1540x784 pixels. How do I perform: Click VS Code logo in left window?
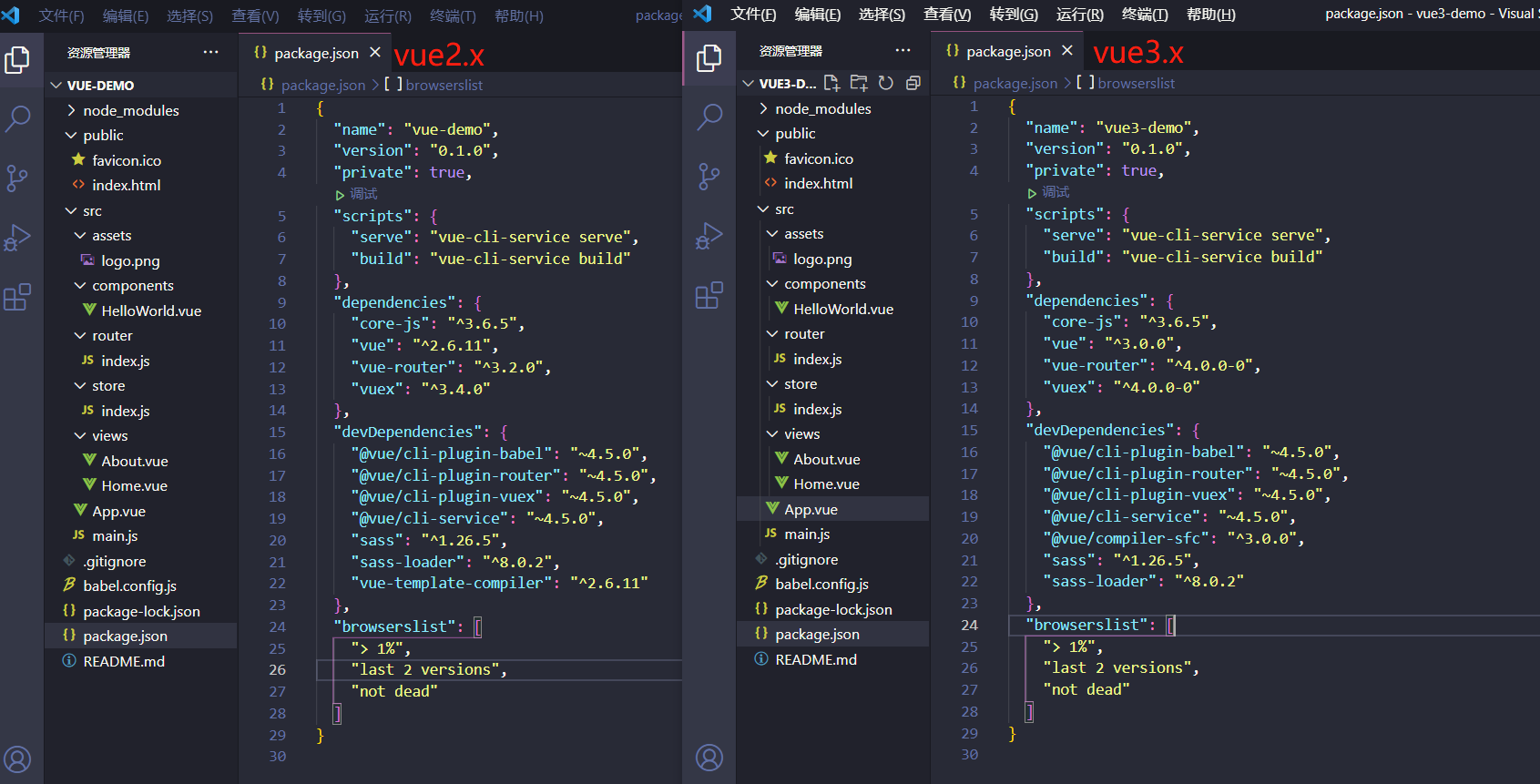pyautogui.click(x=10, y=15)
